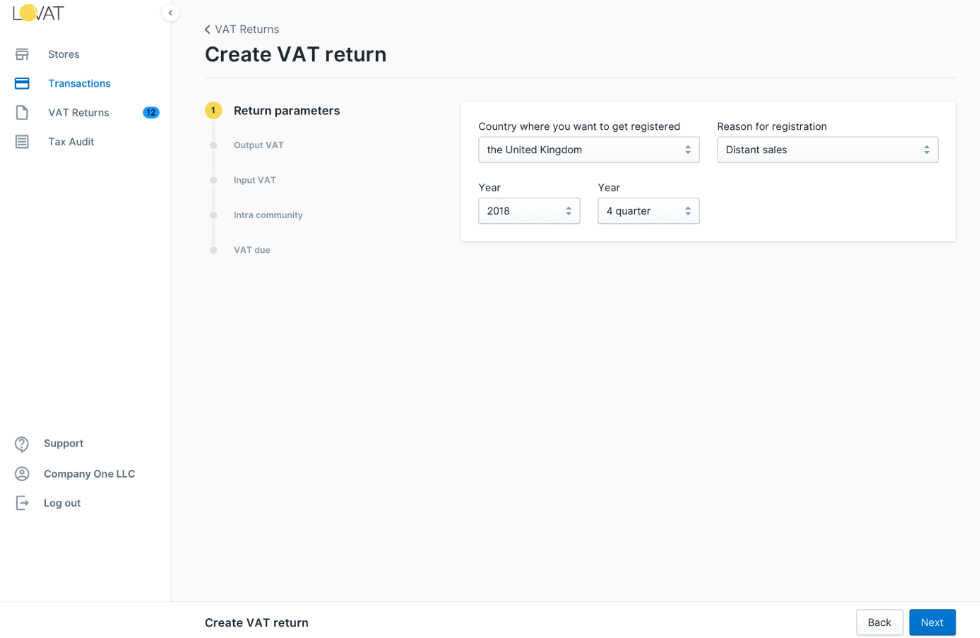980x638 pixels.
Task: Click the Back button
Action: click(879, 622)
